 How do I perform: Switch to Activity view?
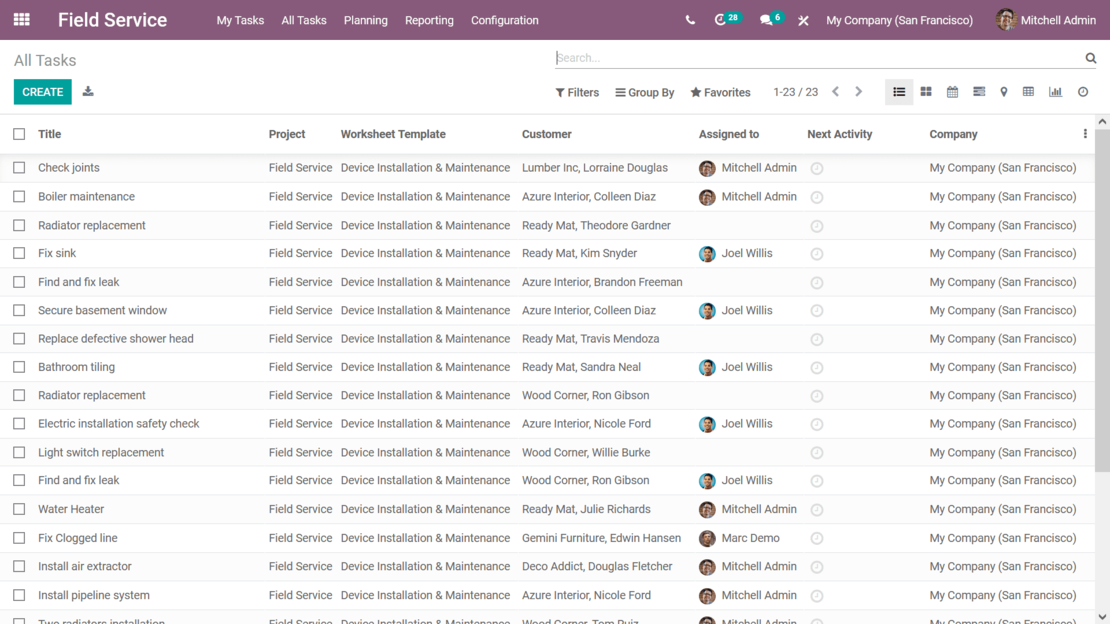tap(1082, 91)
